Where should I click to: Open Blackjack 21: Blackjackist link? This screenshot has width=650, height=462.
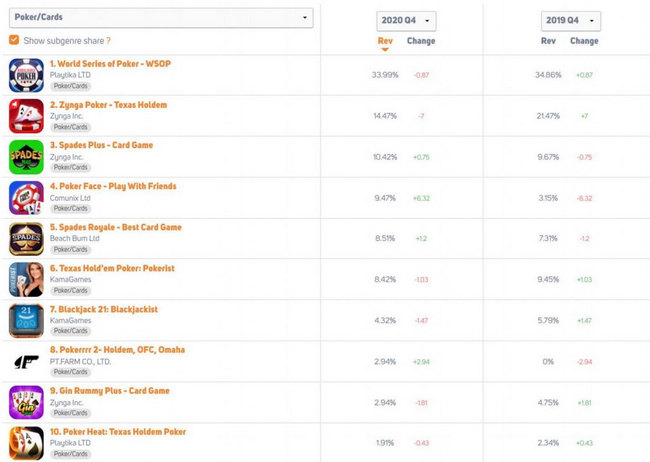tap(104, 309)
